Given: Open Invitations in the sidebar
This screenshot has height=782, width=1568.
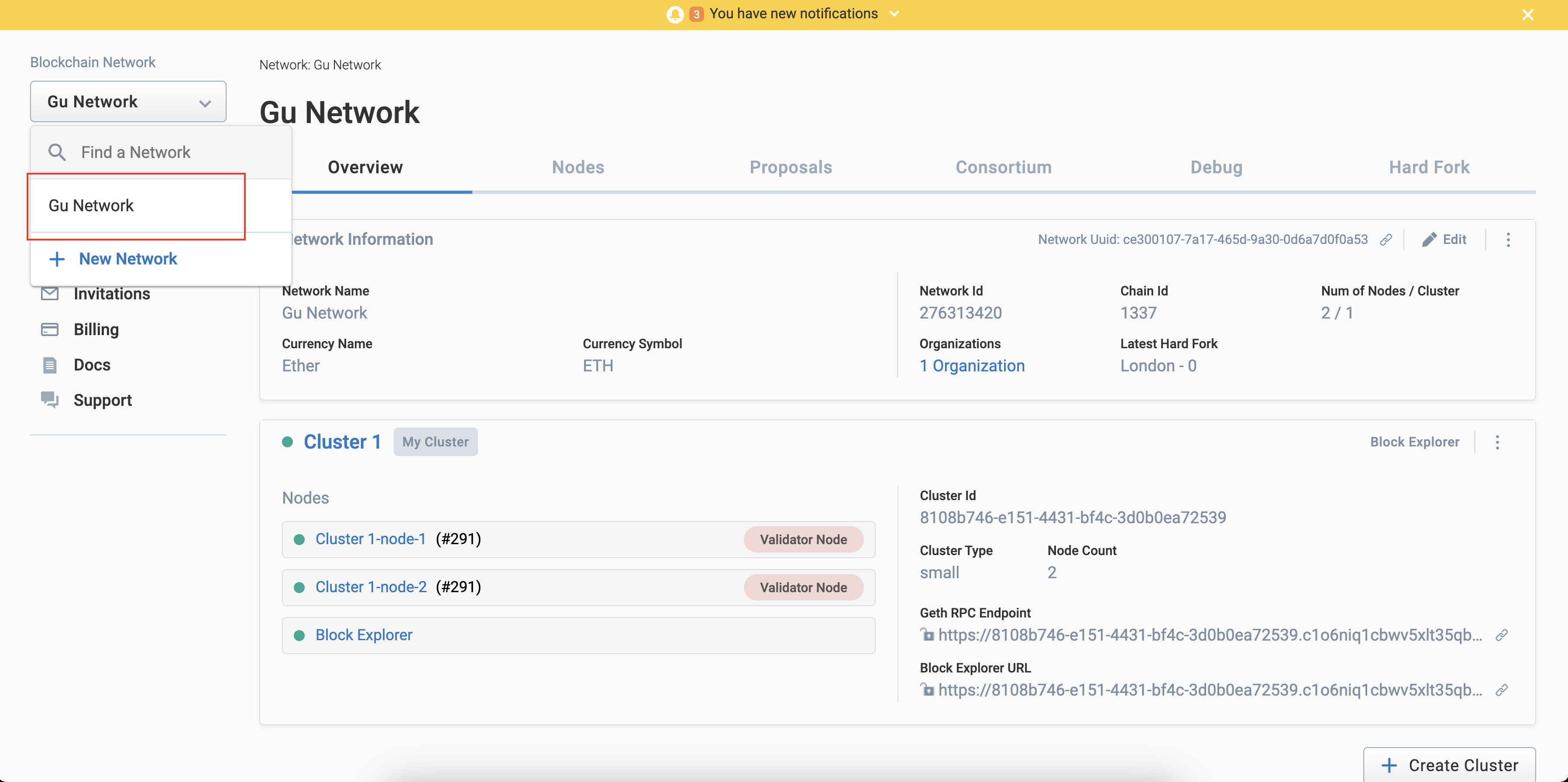Looking at the screenshot, I should (x=112, y=294).
